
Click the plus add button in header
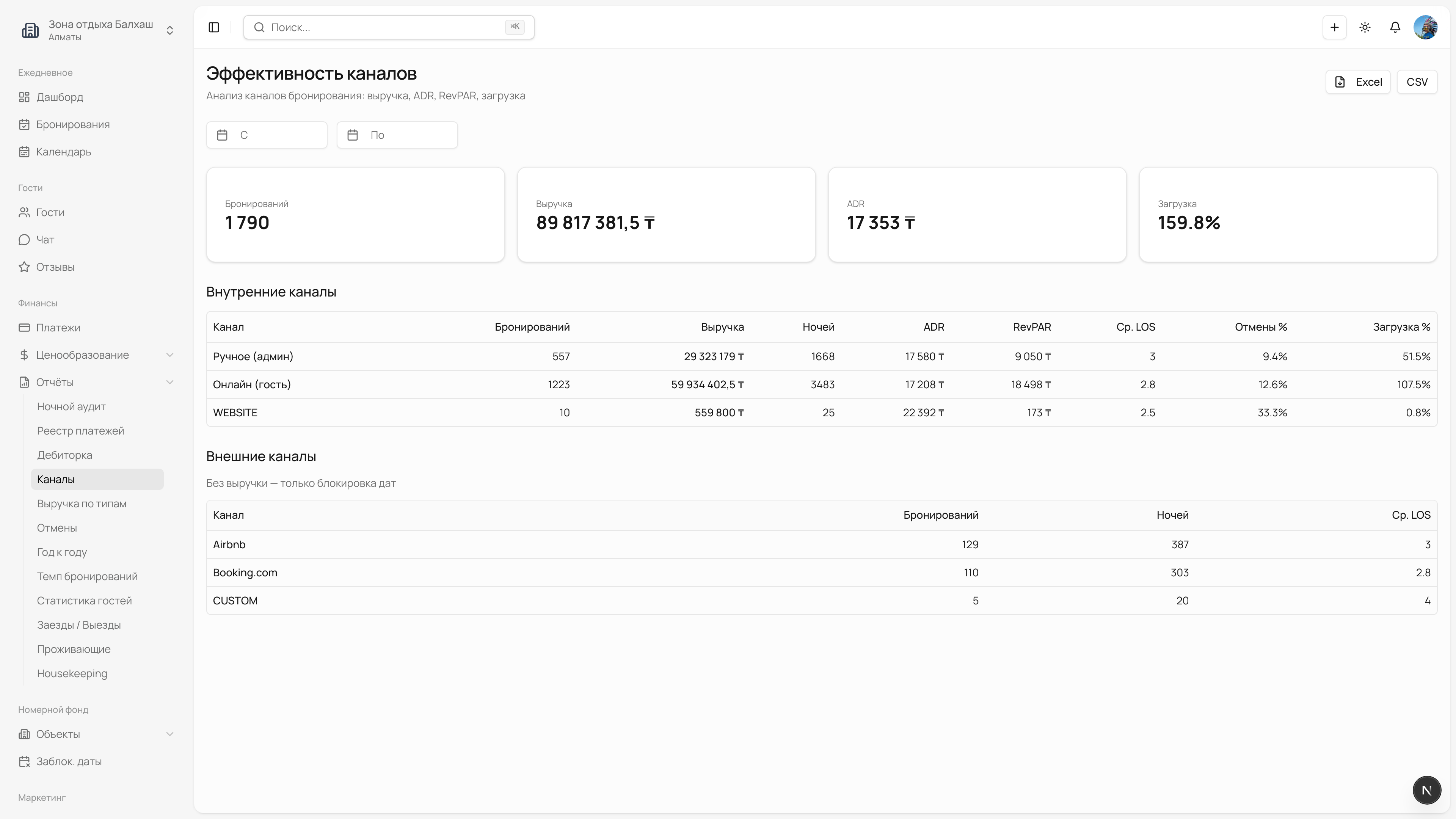pyautogui.click(x=1335, y=27)
